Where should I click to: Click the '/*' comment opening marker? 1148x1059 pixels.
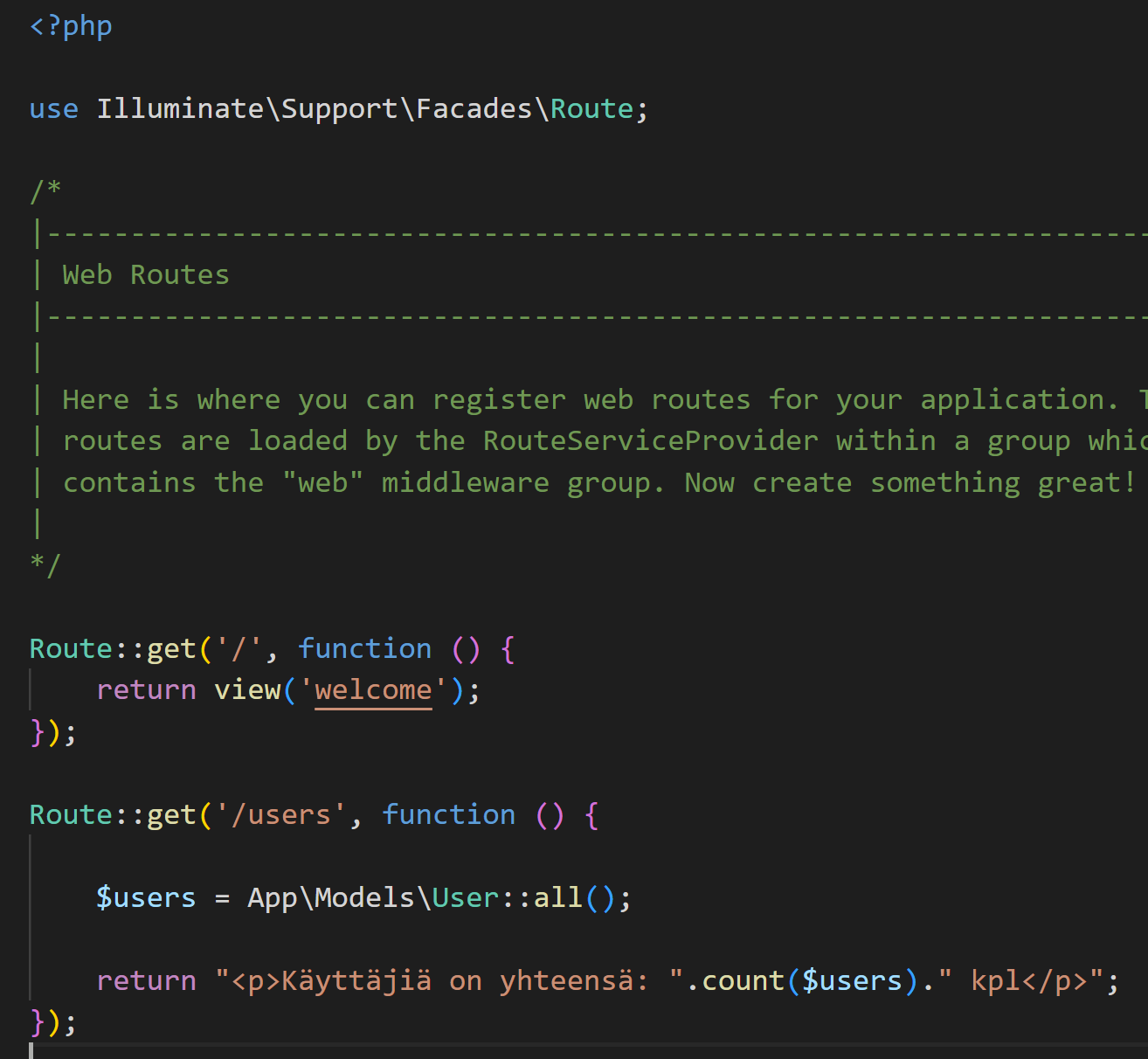point(45,190)
